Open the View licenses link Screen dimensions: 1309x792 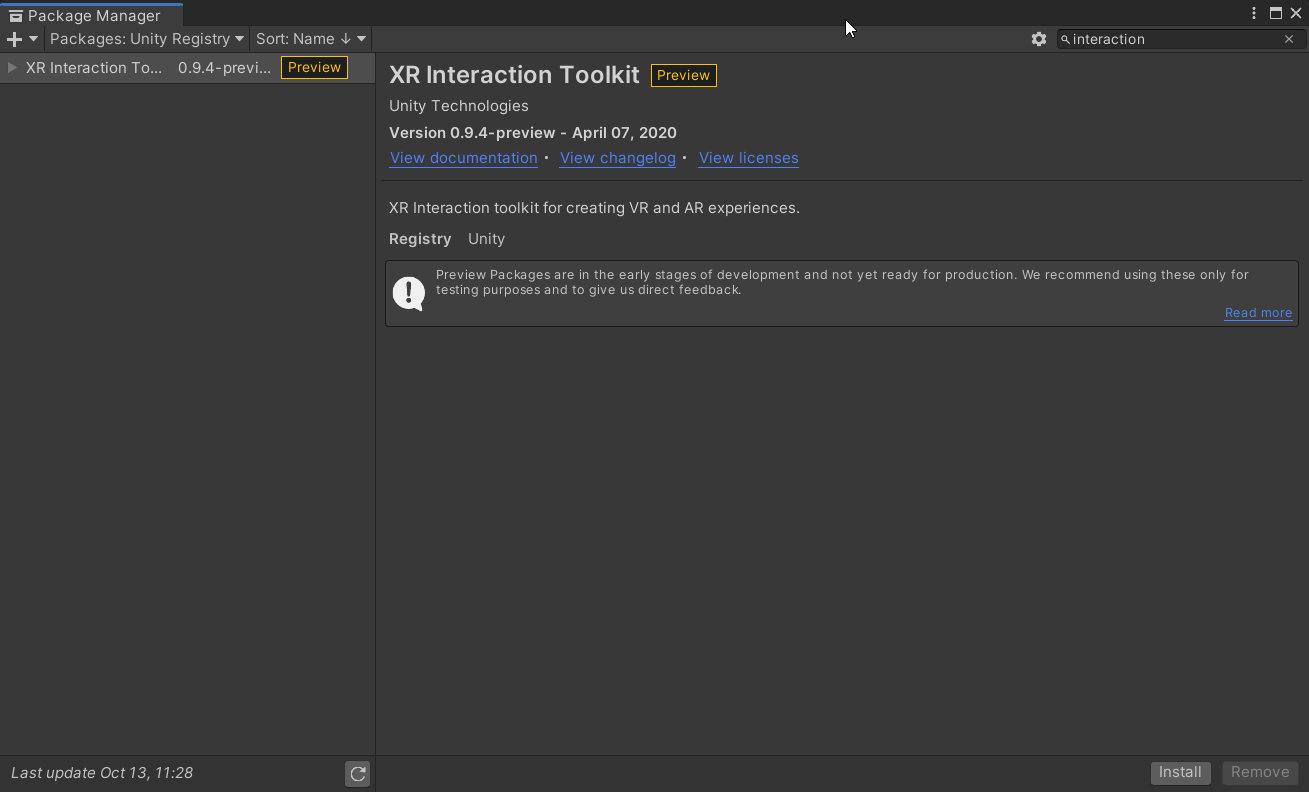click(x=748, y=158)
